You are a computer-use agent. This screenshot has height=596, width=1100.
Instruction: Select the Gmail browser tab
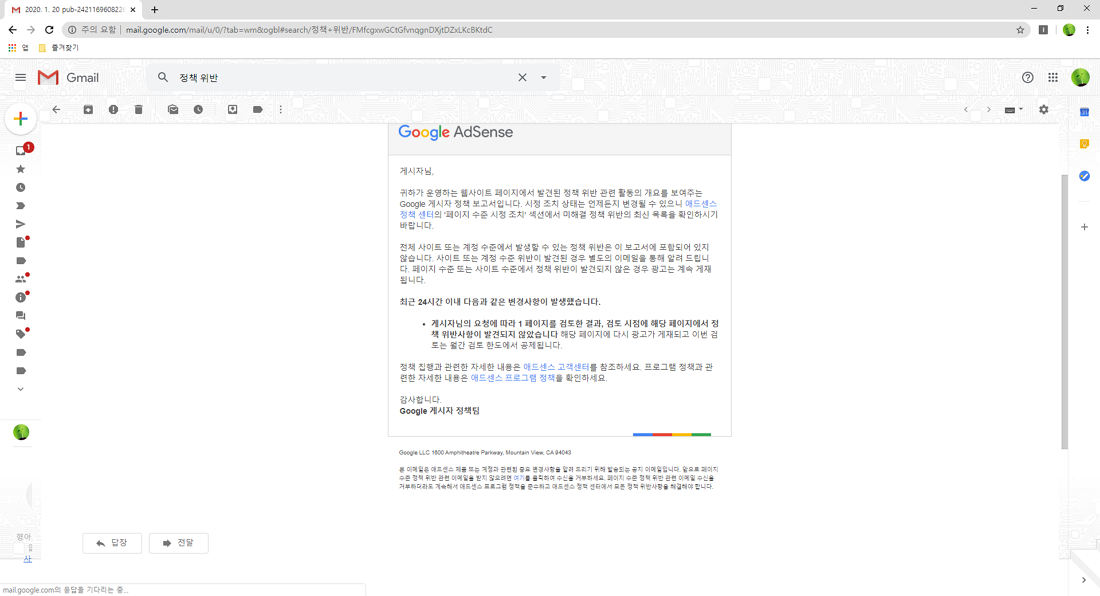click(x=73, y=10)
